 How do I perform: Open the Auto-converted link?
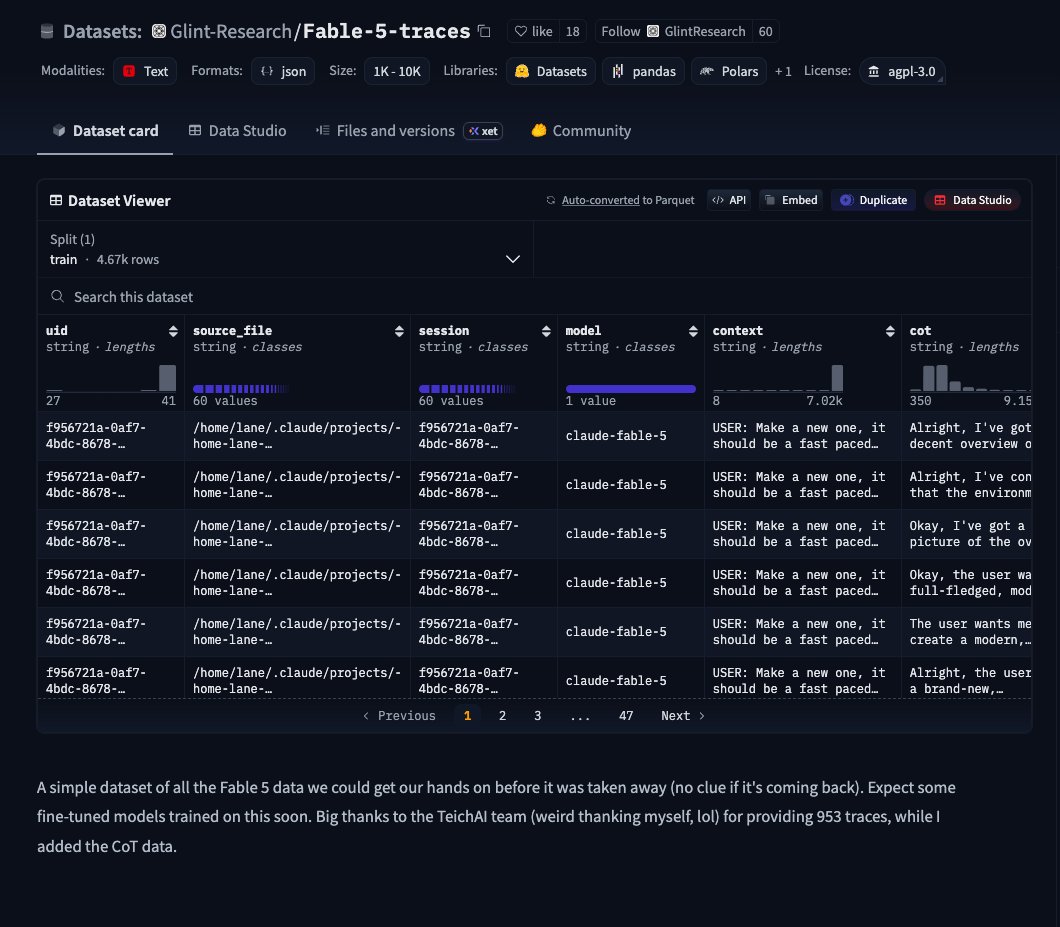pyautogui.click(x=600, y=200)
